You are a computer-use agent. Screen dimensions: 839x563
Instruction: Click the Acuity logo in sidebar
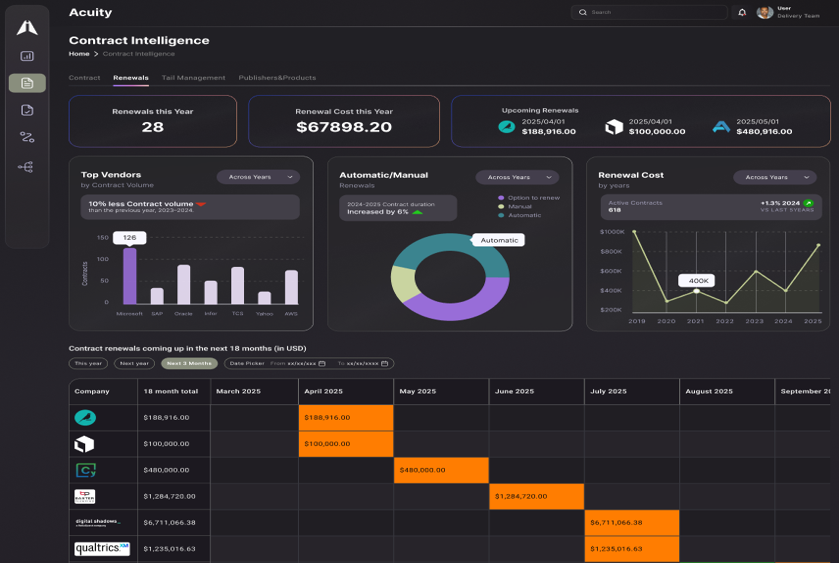(27, 27)
